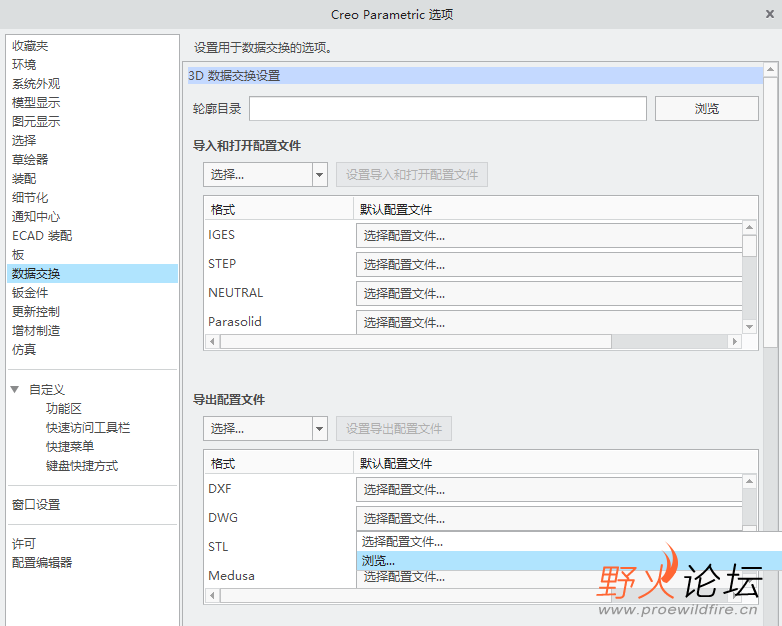Open import profile 选择... dropdown
The image size is (782, 626).
coord(265,175)
